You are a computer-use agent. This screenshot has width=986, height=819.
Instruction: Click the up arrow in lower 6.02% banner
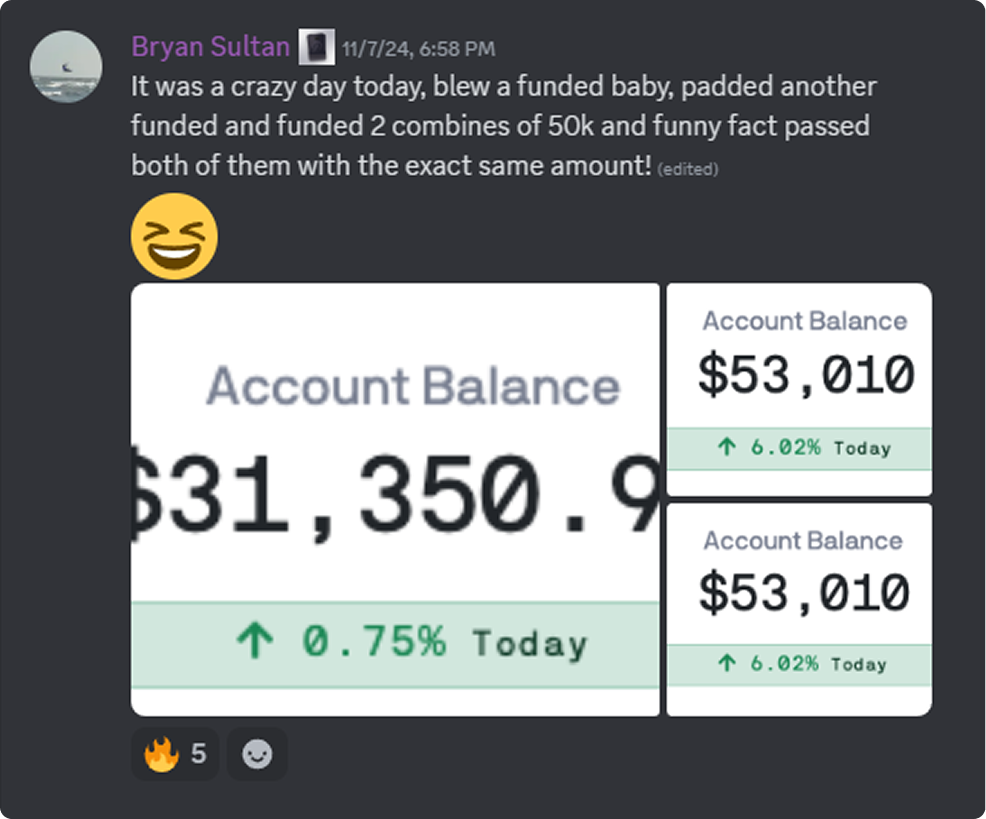coord(726,662)
